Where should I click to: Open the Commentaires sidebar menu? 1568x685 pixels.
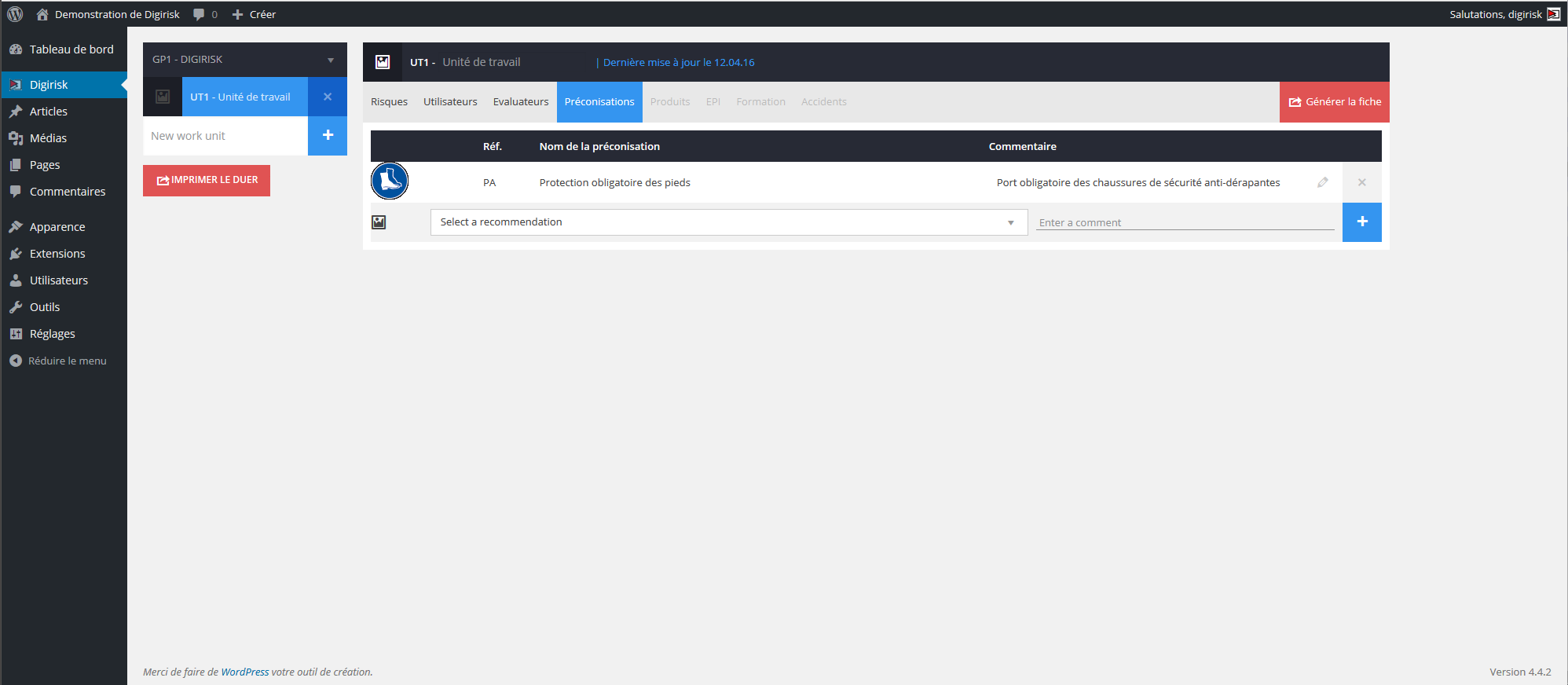(64, 192)
